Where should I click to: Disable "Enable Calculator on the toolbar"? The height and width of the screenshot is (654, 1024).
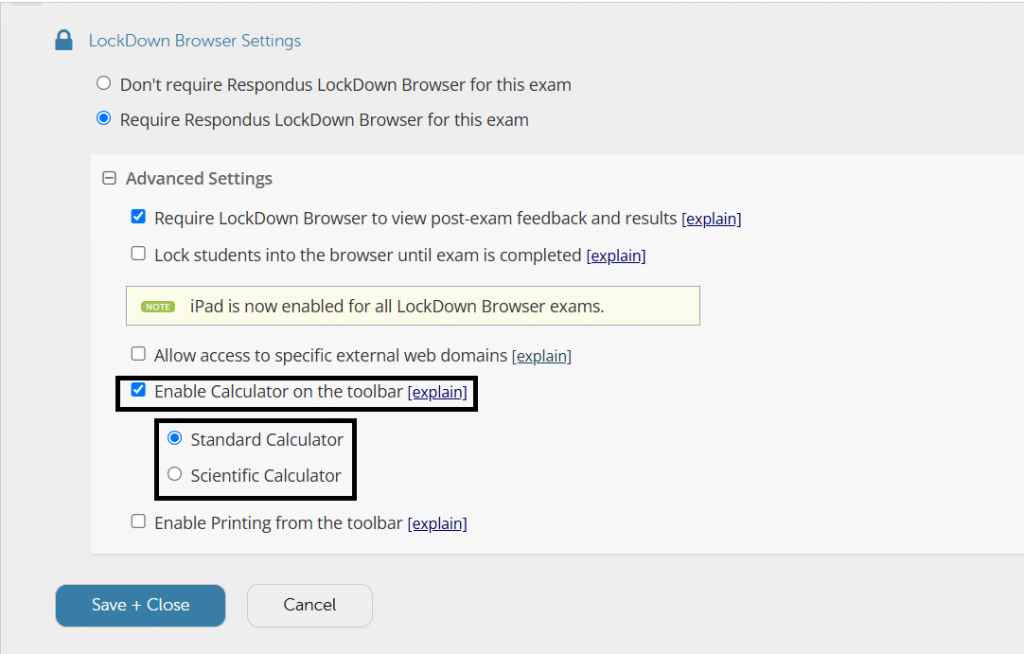[138, 391]
